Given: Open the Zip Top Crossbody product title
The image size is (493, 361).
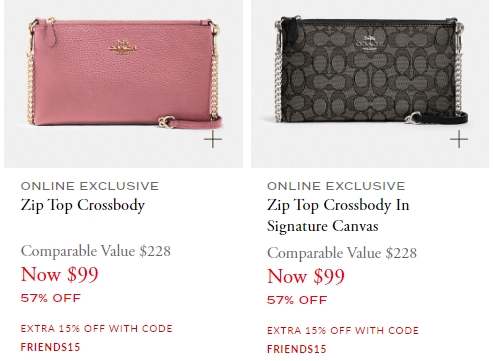Looking at the screenshot, I should pos(83,205).
